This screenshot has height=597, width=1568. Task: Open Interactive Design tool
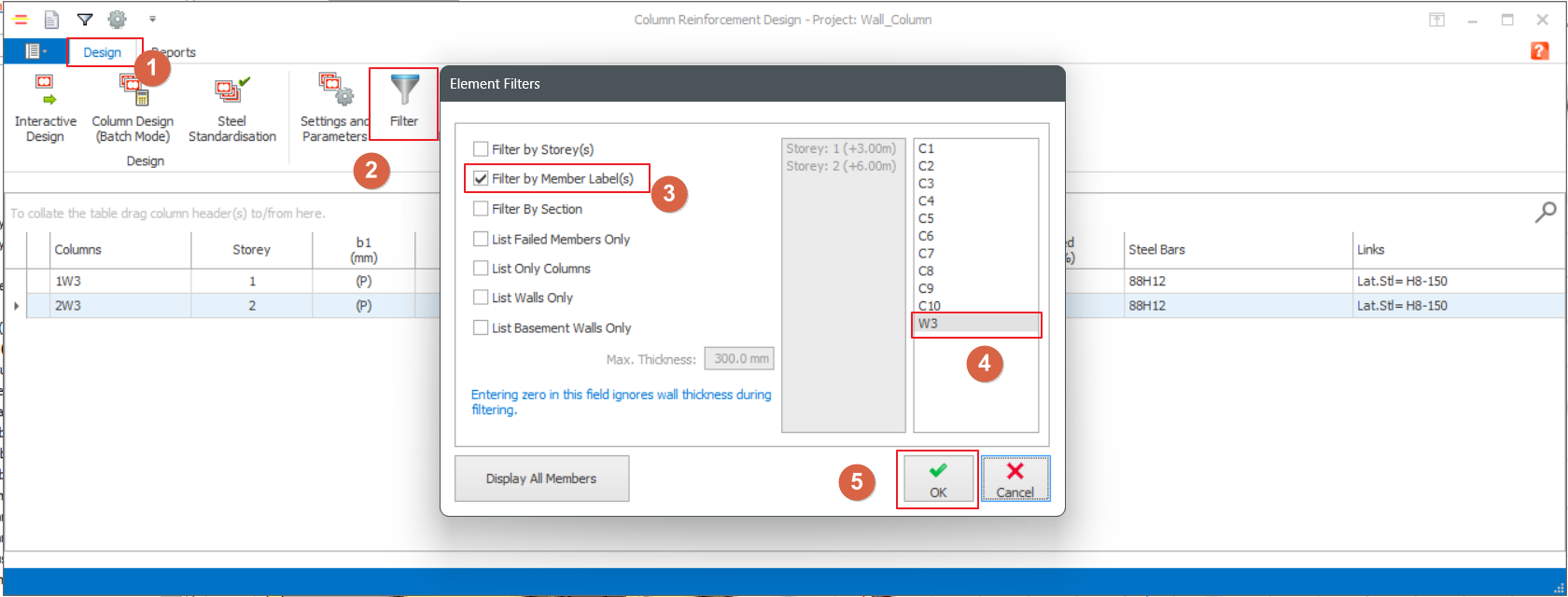click(x=45, y=108)
